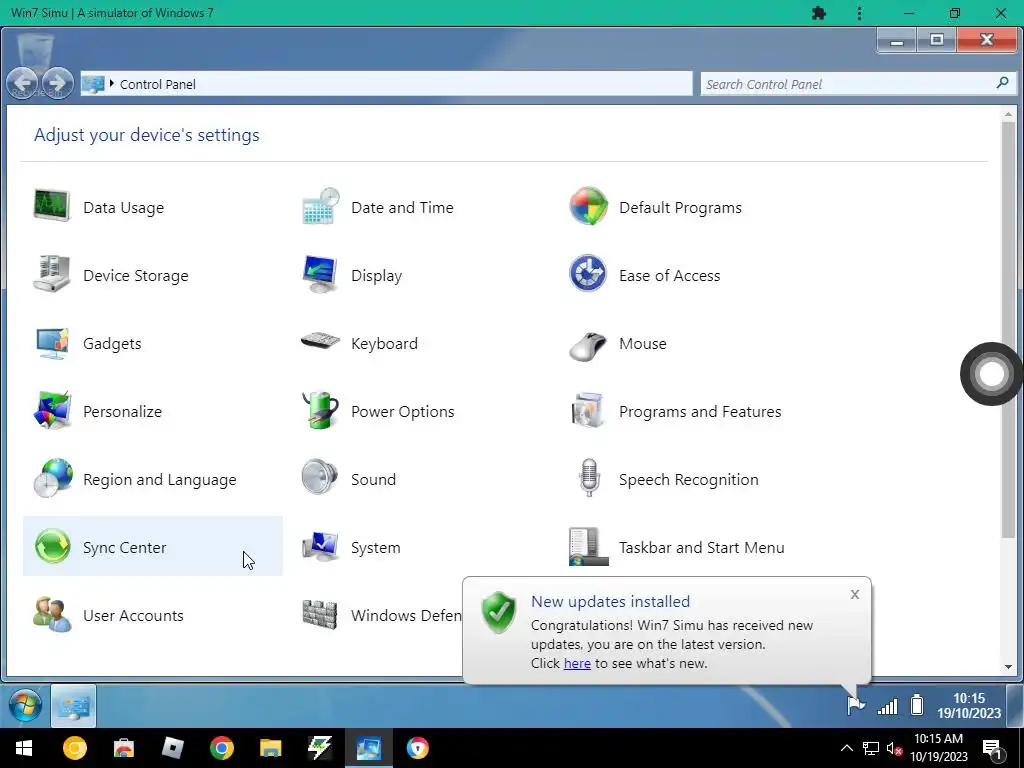Screen dimensions: 1024x768
Task: Open the Win7 Start orb
Action: (25, 706)
